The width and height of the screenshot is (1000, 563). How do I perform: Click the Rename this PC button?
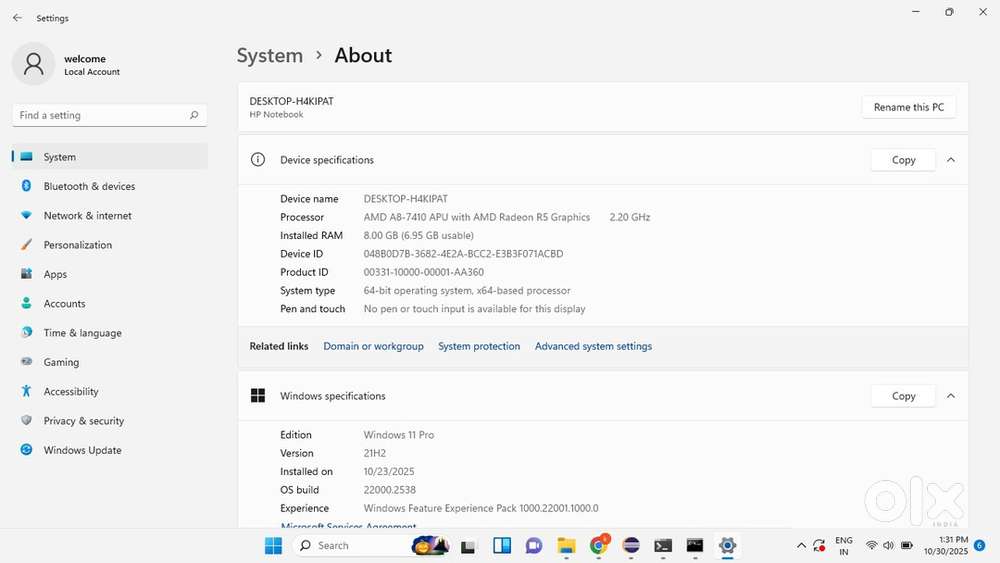click(x=908, y=107)
